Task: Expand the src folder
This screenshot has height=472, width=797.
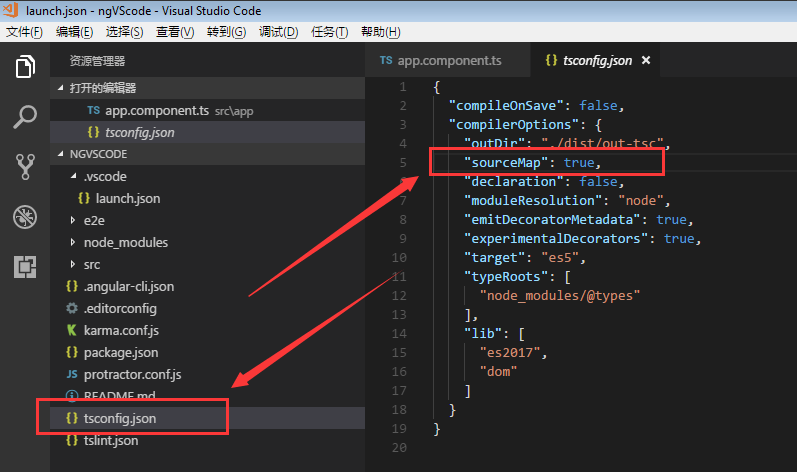Action: point(207,264)
